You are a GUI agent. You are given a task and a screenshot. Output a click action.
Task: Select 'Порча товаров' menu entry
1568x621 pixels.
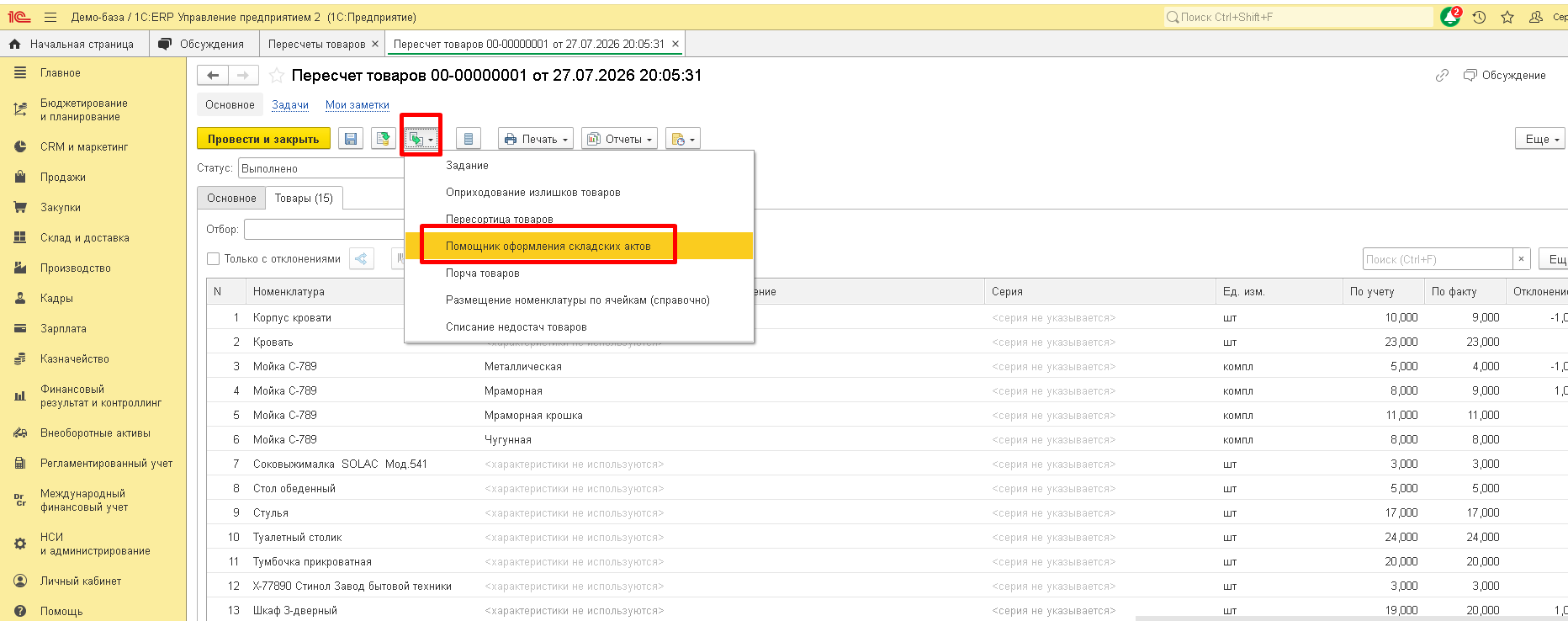[579, 273]
